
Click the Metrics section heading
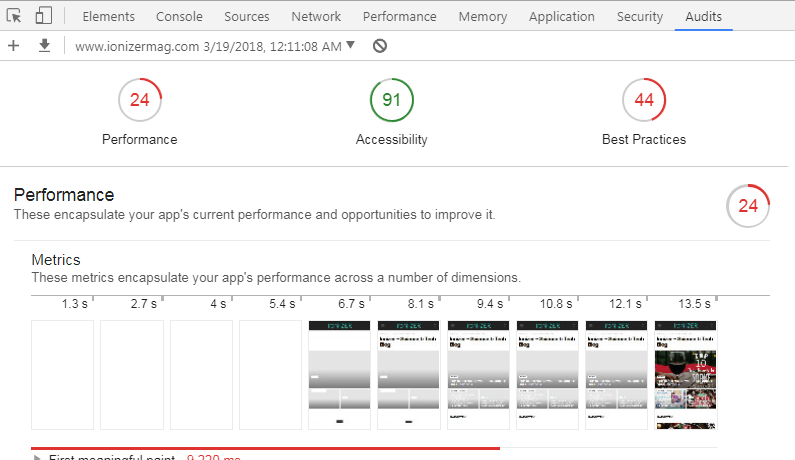click(56, 260)
